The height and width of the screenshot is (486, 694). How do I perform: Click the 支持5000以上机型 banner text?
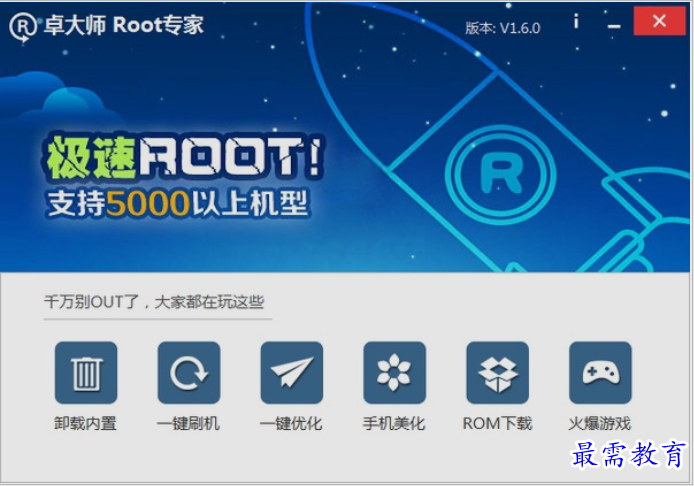tap(177, 203)
